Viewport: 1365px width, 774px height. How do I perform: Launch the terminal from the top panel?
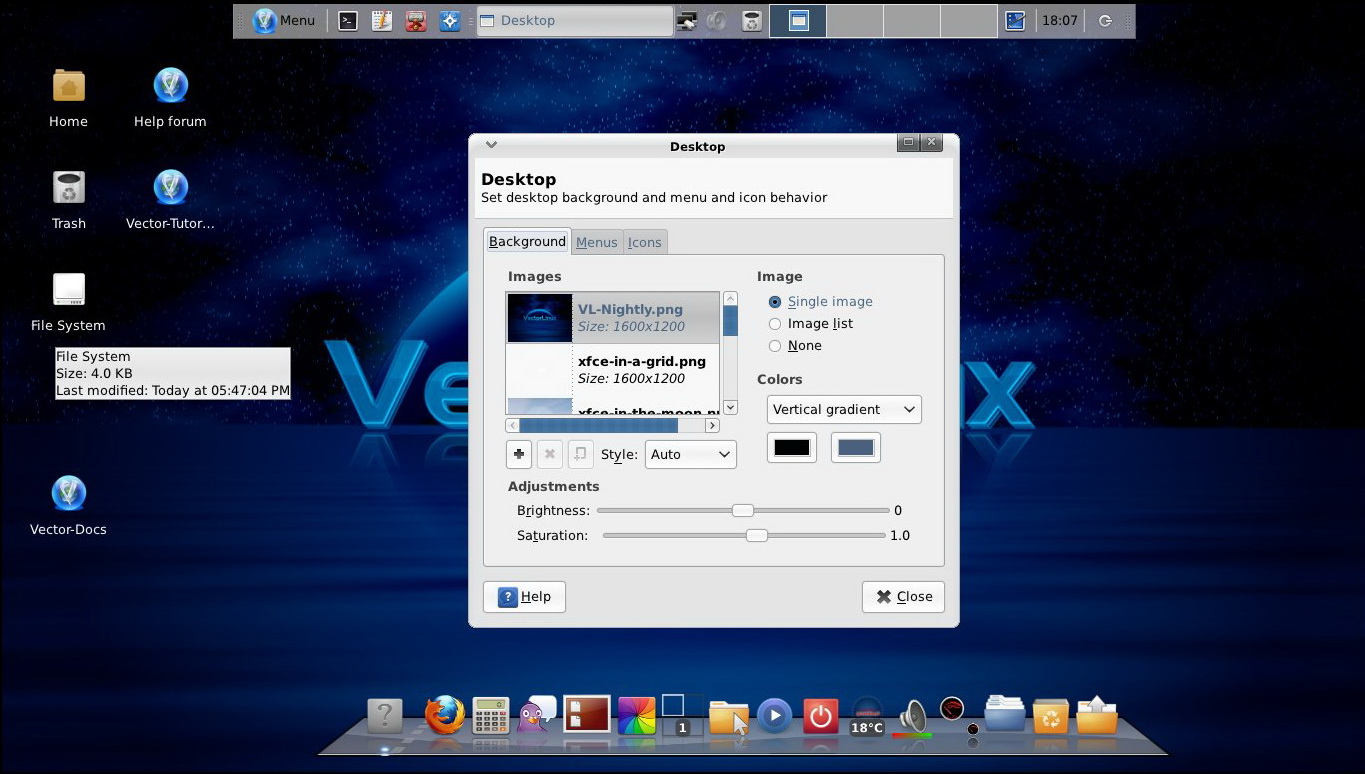[348, 20]
